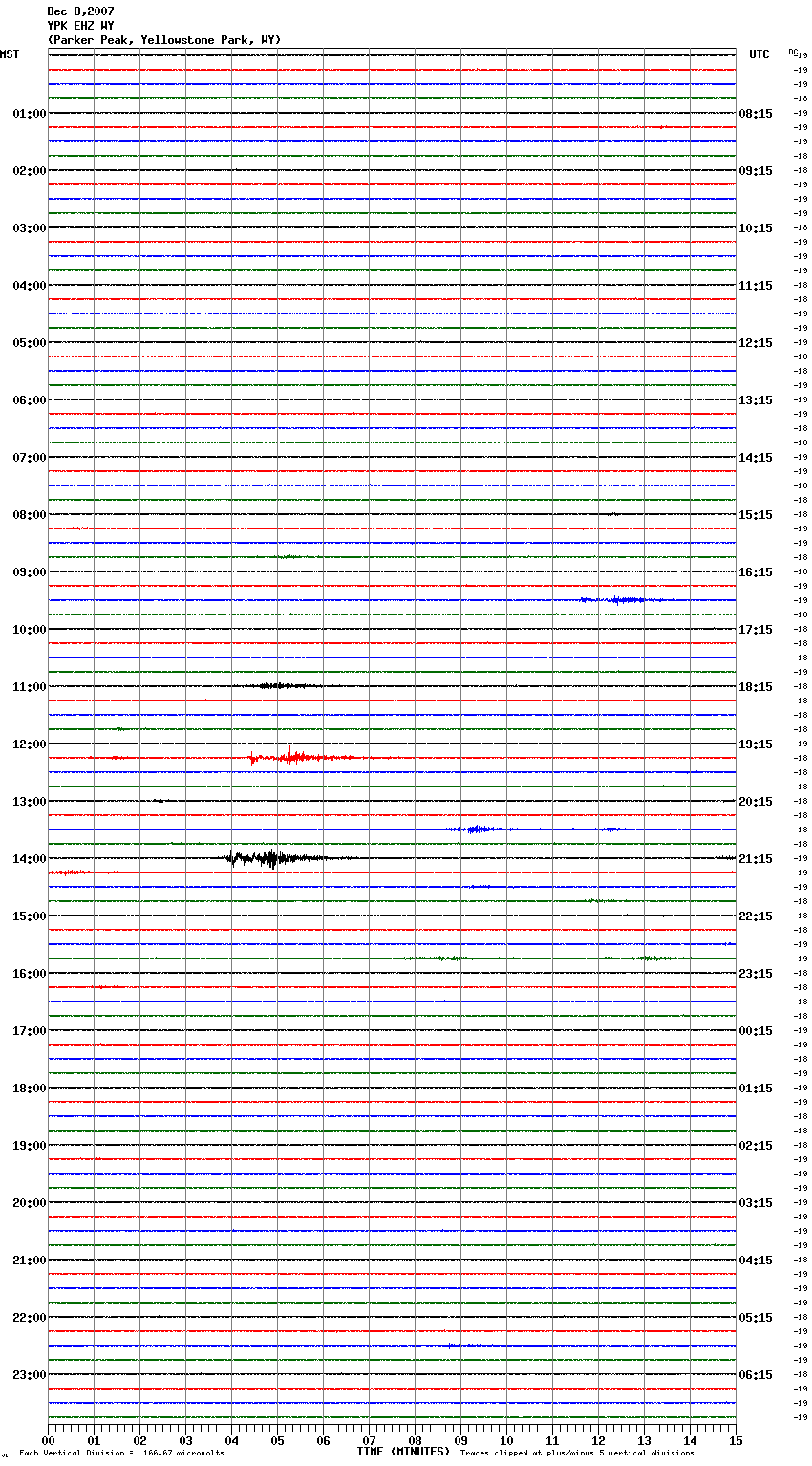The height and width of the screenshot is (1466, 812).
Task: Click the '15' minute tick label on bottom axis
Action: pyautogui.click(x=736, y=1440)
